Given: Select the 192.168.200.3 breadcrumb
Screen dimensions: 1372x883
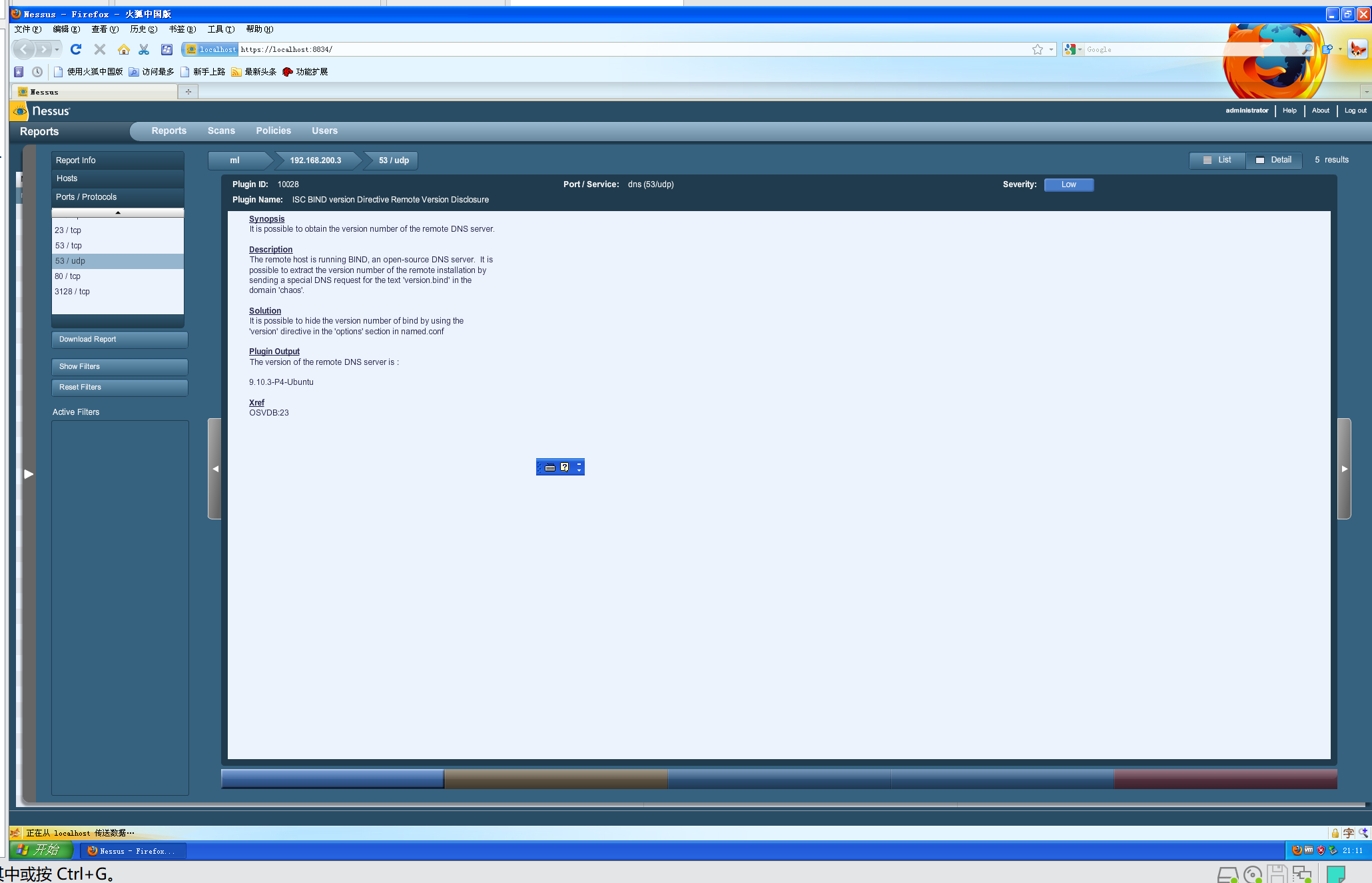Looking at the screenshot, I should point(316,160).
